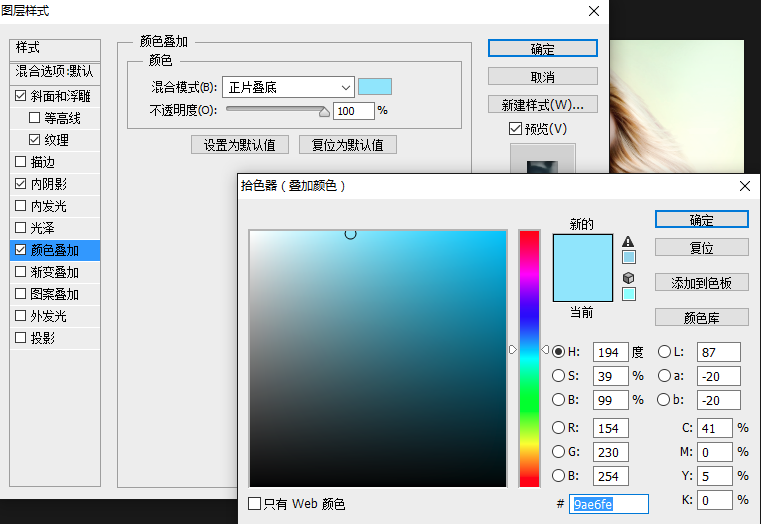Enable the 等高线 checkbox

34,117
